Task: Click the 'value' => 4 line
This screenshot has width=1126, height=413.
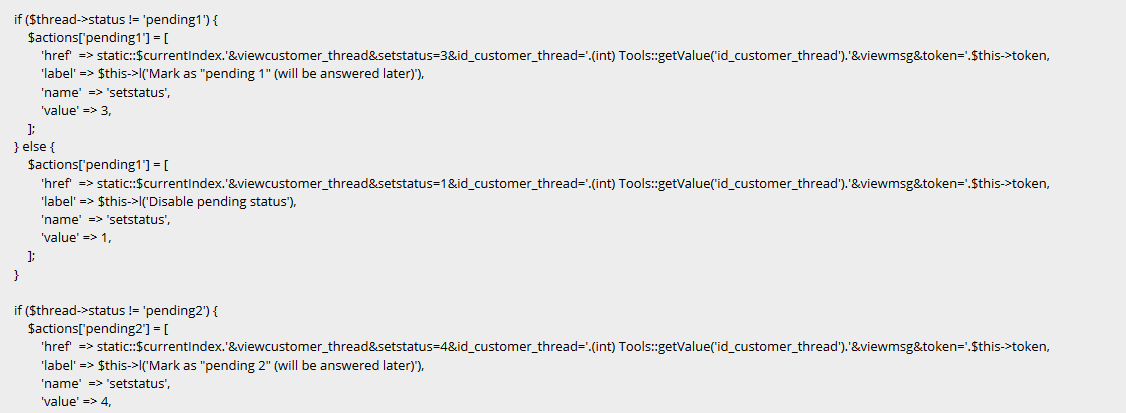Action: click(x=76, y=401)
